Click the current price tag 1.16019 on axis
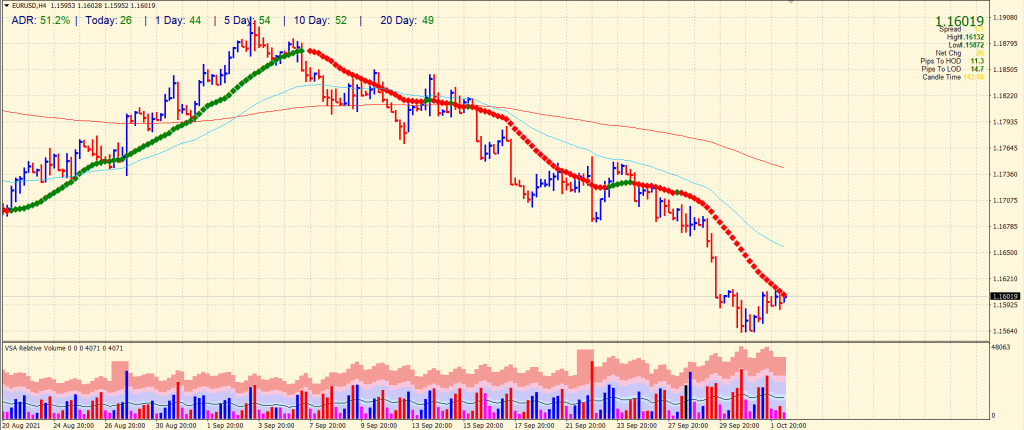 1005,296
